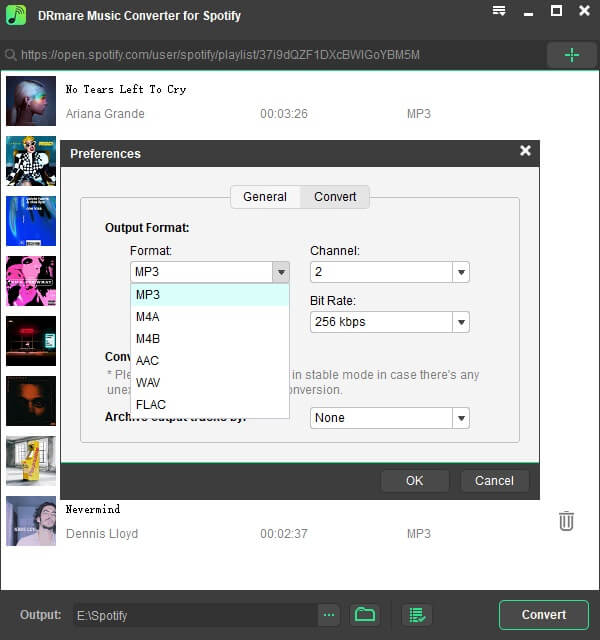Open the Archive output tracks by dropdown
The width and height of the screenshot is (600, 640).
pos(460,418)
